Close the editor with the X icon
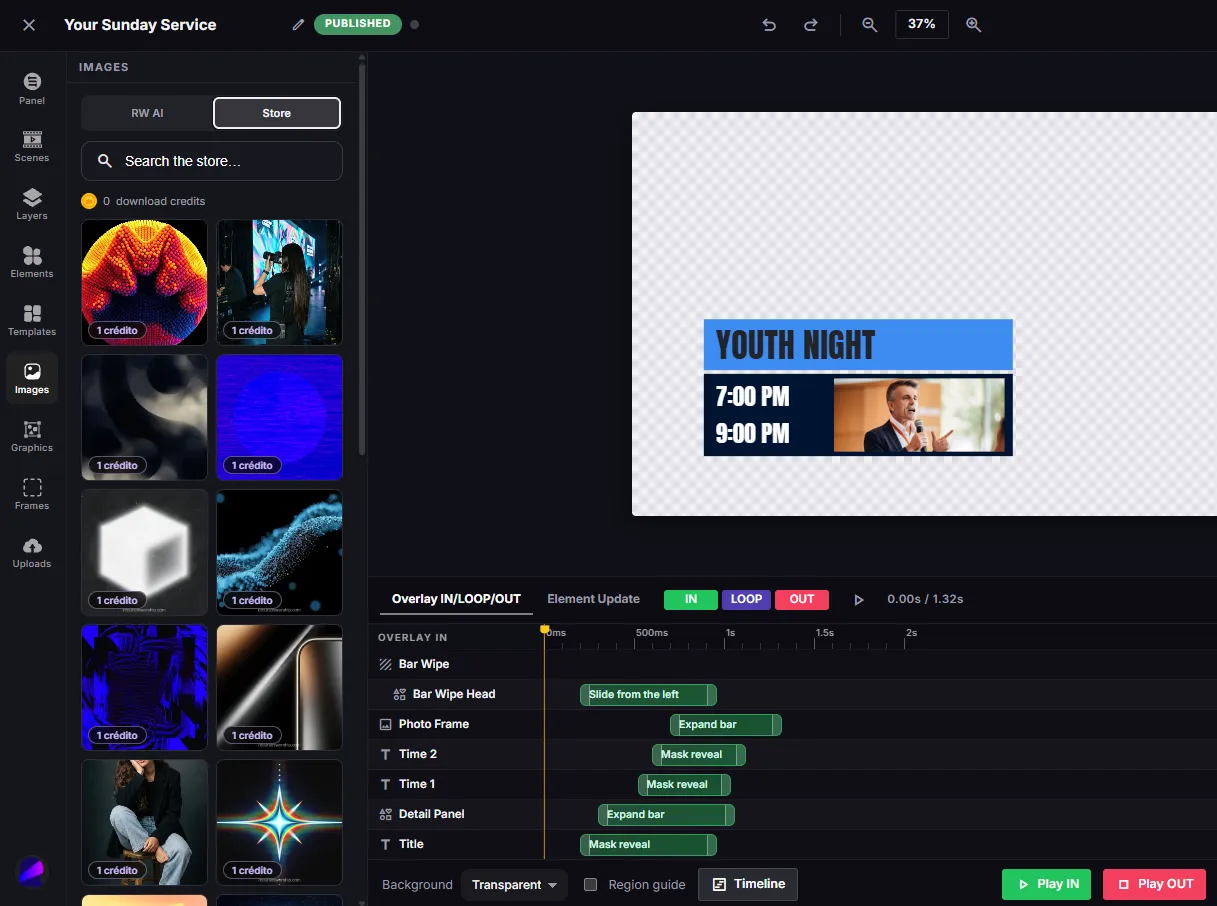This screenshot has width=1217, height=906. coord(29,25)
